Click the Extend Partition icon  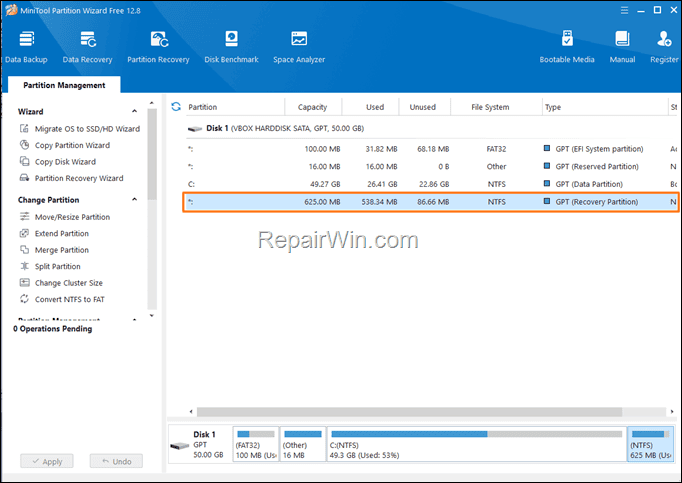24,233
